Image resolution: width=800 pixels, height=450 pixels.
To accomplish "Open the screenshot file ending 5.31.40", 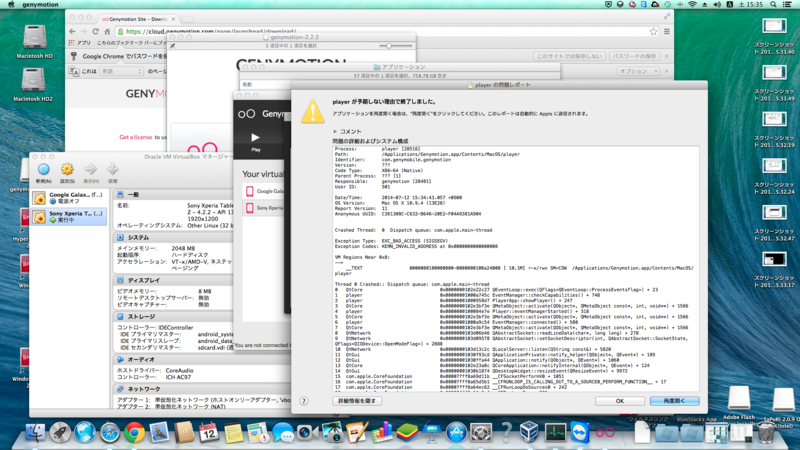I will click(x=774, y=36).
